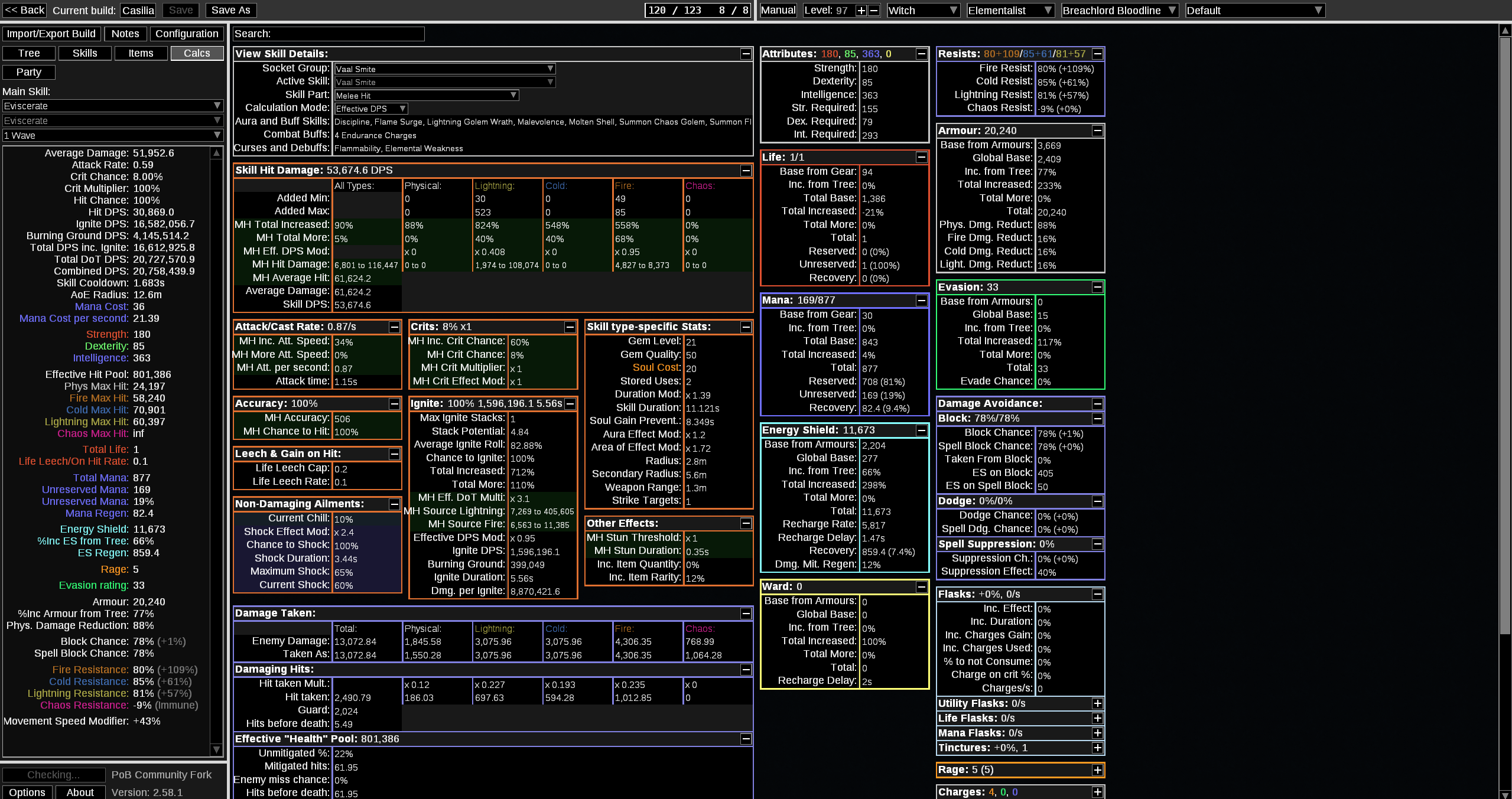Open the Elementalist ascendancy dropdown
The height and width of the screenshot is (799, 1512).
[1010, 10]
